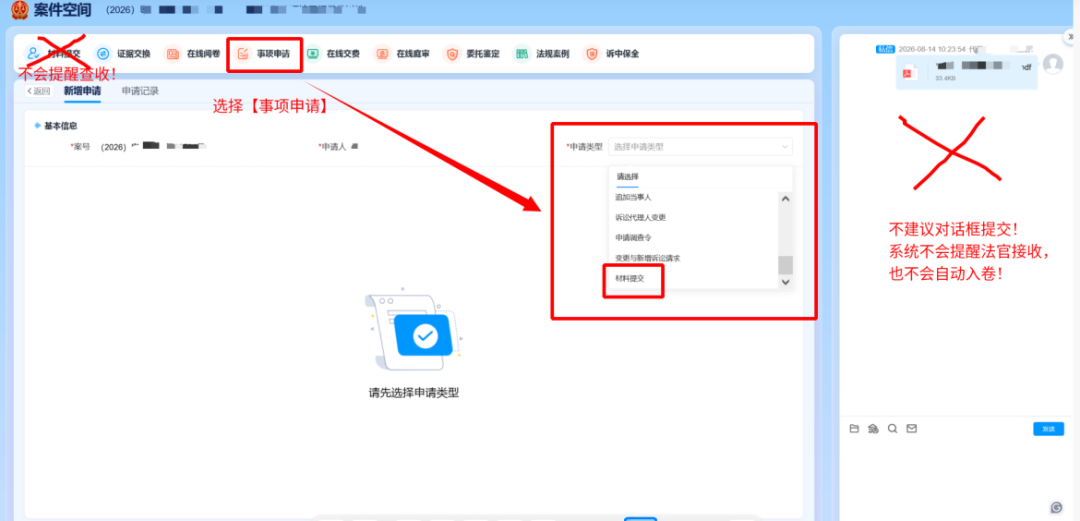Open 在线交费 payment tool
The height and width of the screenshot is (521, 1080).
[x=333, y=53]
